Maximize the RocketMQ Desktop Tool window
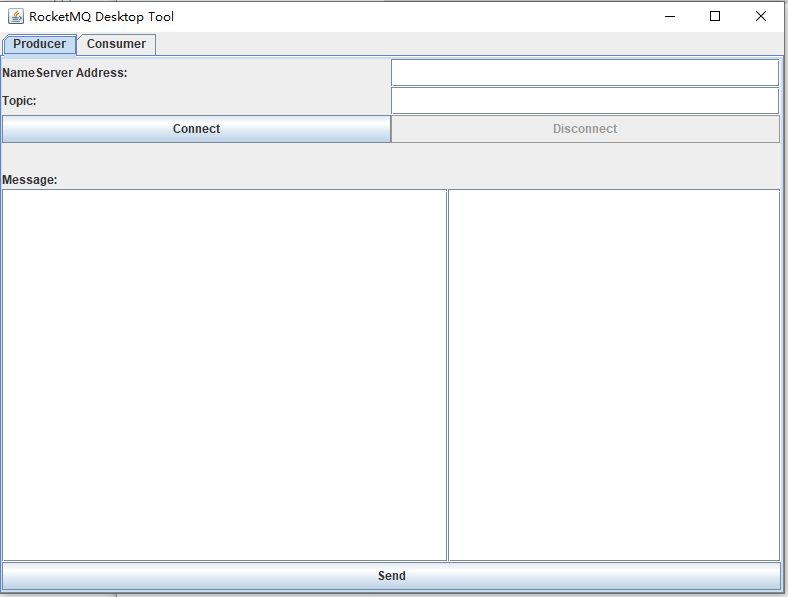 coord(715,17)
